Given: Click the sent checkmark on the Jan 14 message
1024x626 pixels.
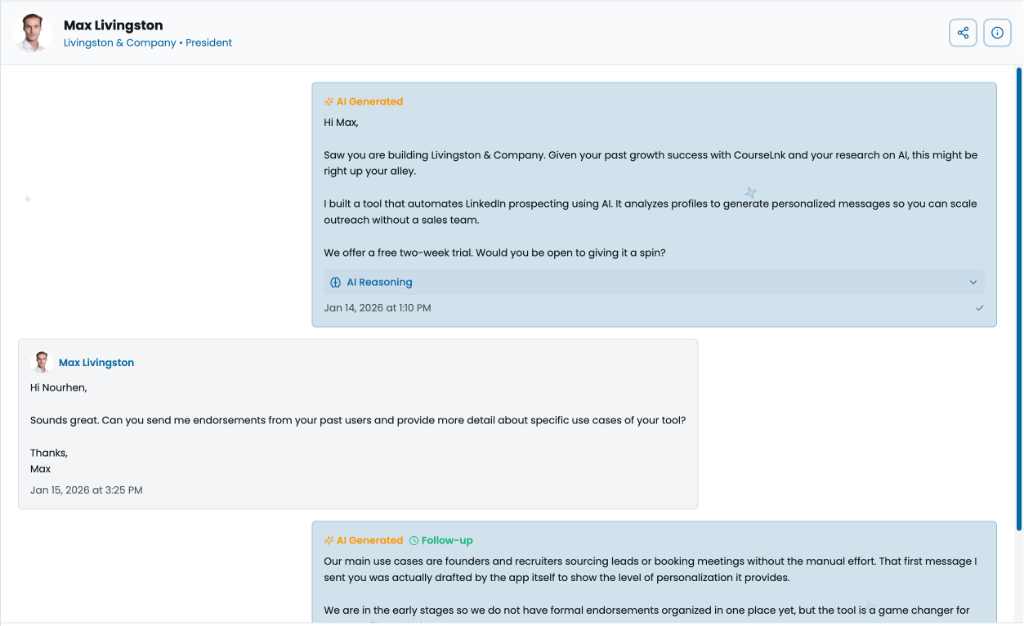Looking at the screenshot, I should (980, 308).
